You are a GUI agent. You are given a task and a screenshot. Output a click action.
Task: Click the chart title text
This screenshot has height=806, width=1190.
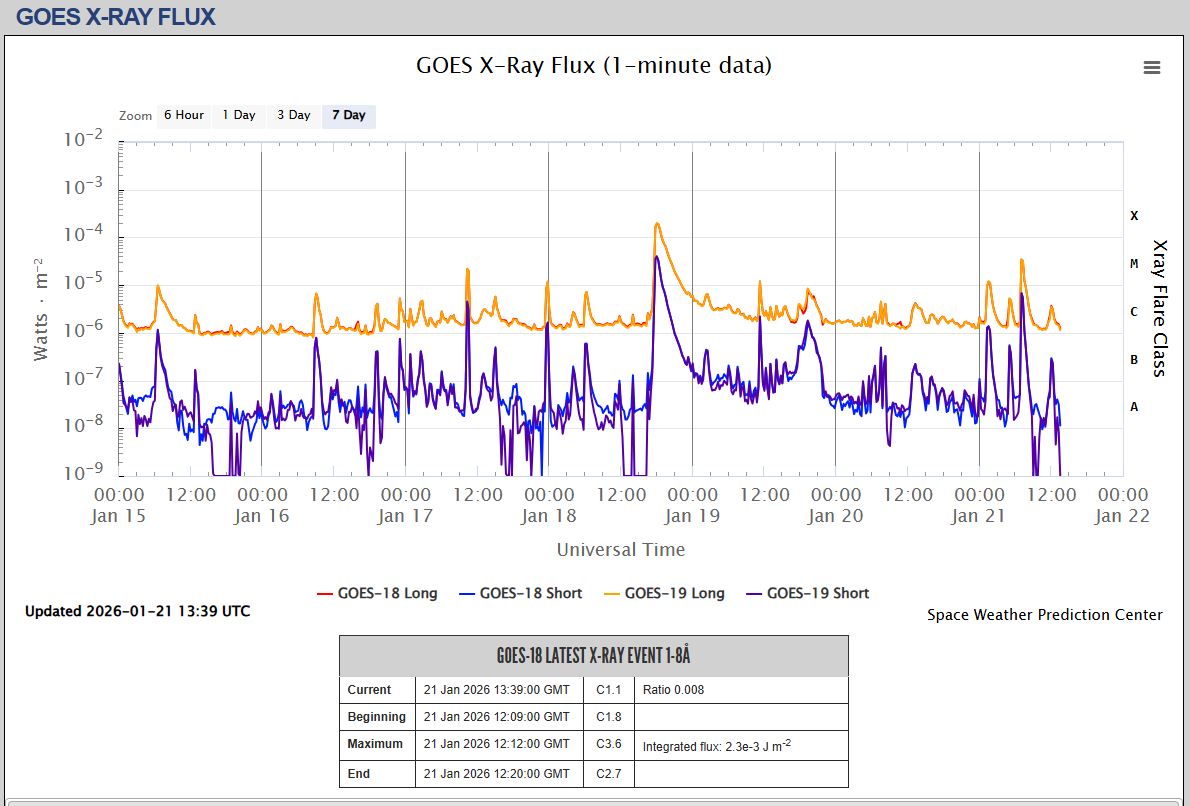pos(594,66)
